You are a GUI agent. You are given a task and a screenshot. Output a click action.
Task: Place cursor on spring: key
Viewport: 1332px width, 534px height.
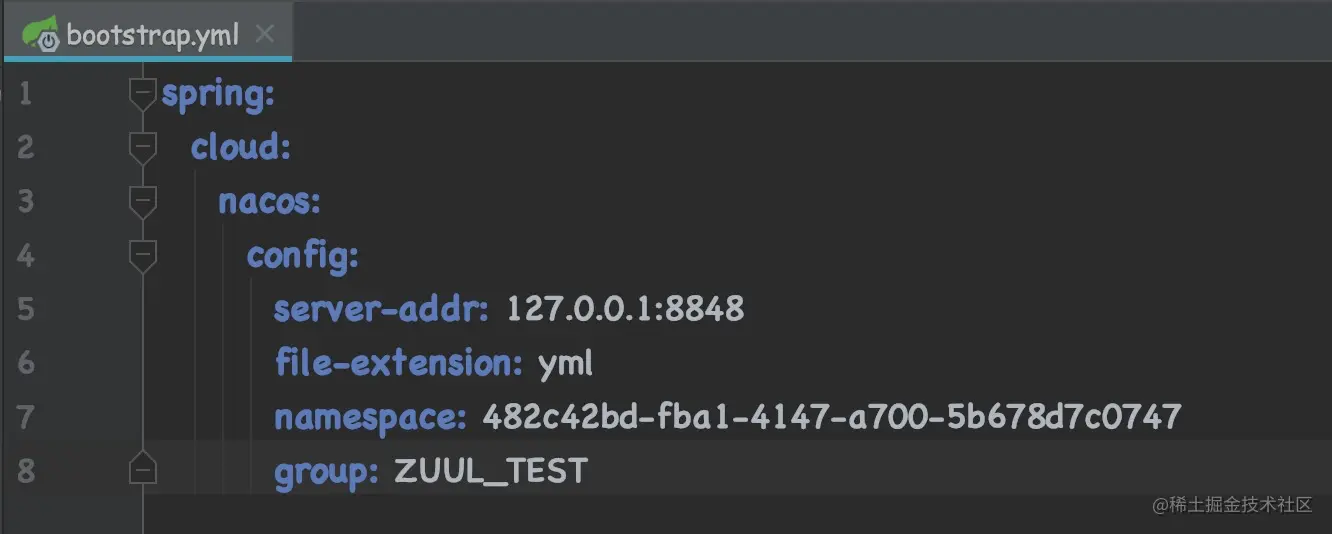(x=218, y=96)
